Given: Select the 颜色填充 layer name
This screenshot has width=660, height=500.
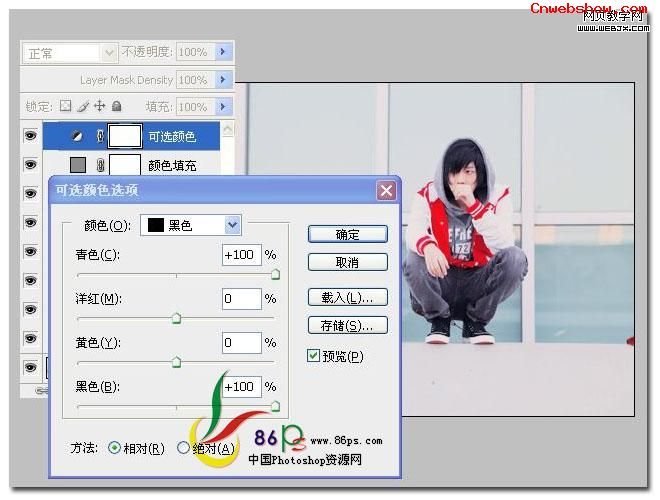Looking at the screenshot, I should [x=172, y=165].
